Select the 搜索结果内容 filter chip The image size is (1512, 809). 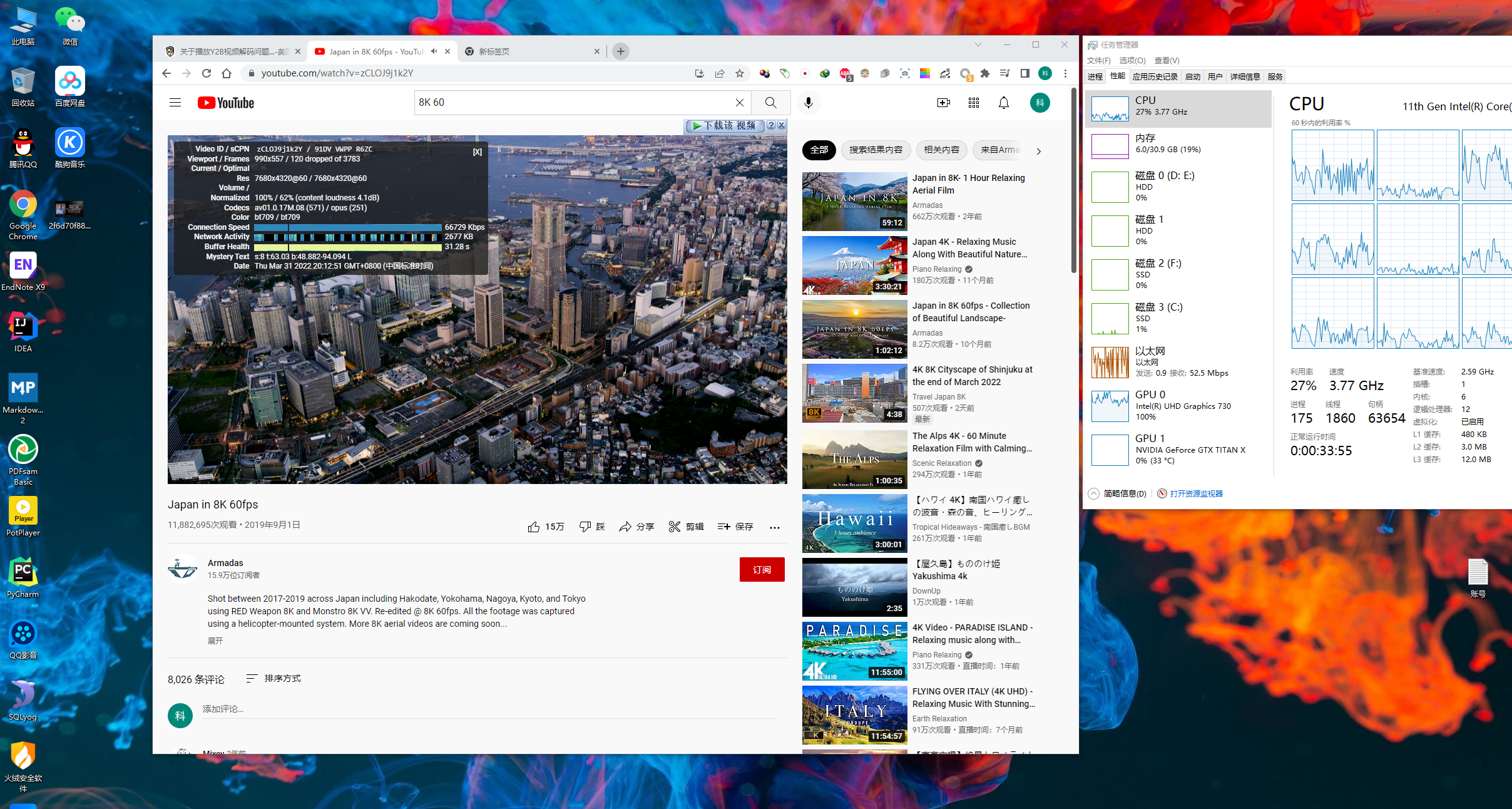[x=876, y=150]
